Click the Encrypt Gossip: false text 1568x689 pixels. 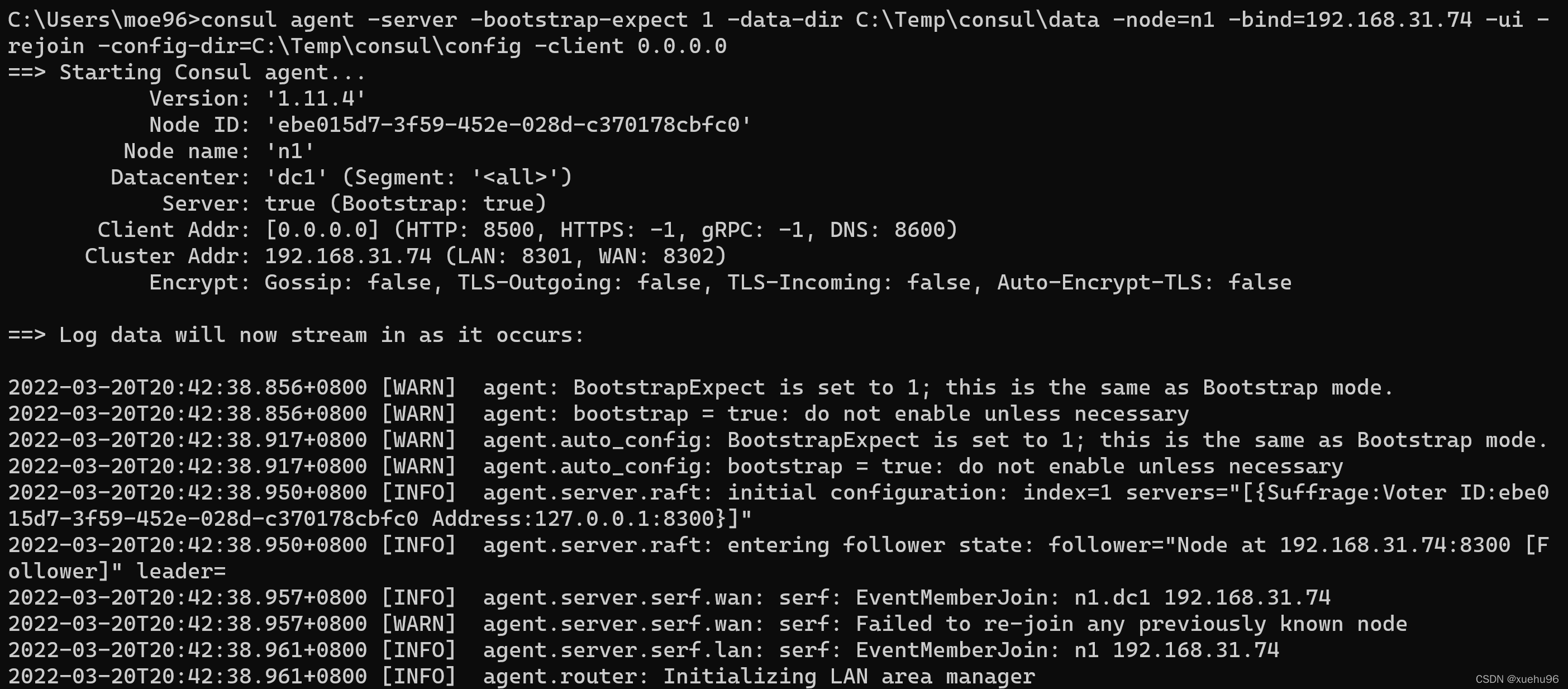click(x=347, y=282)
